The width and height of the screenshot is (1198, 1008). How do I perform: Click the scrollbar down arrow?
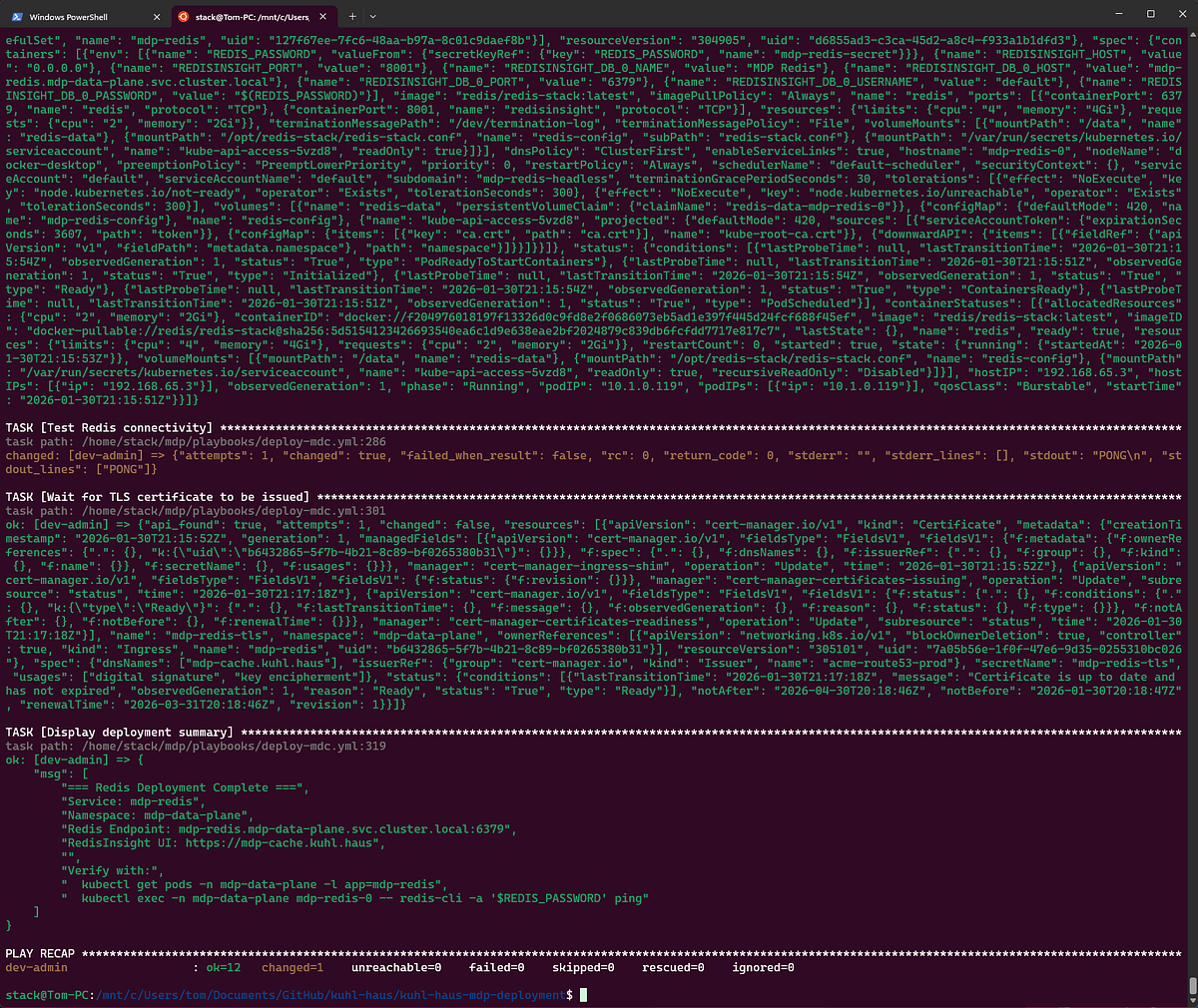1191,1000
